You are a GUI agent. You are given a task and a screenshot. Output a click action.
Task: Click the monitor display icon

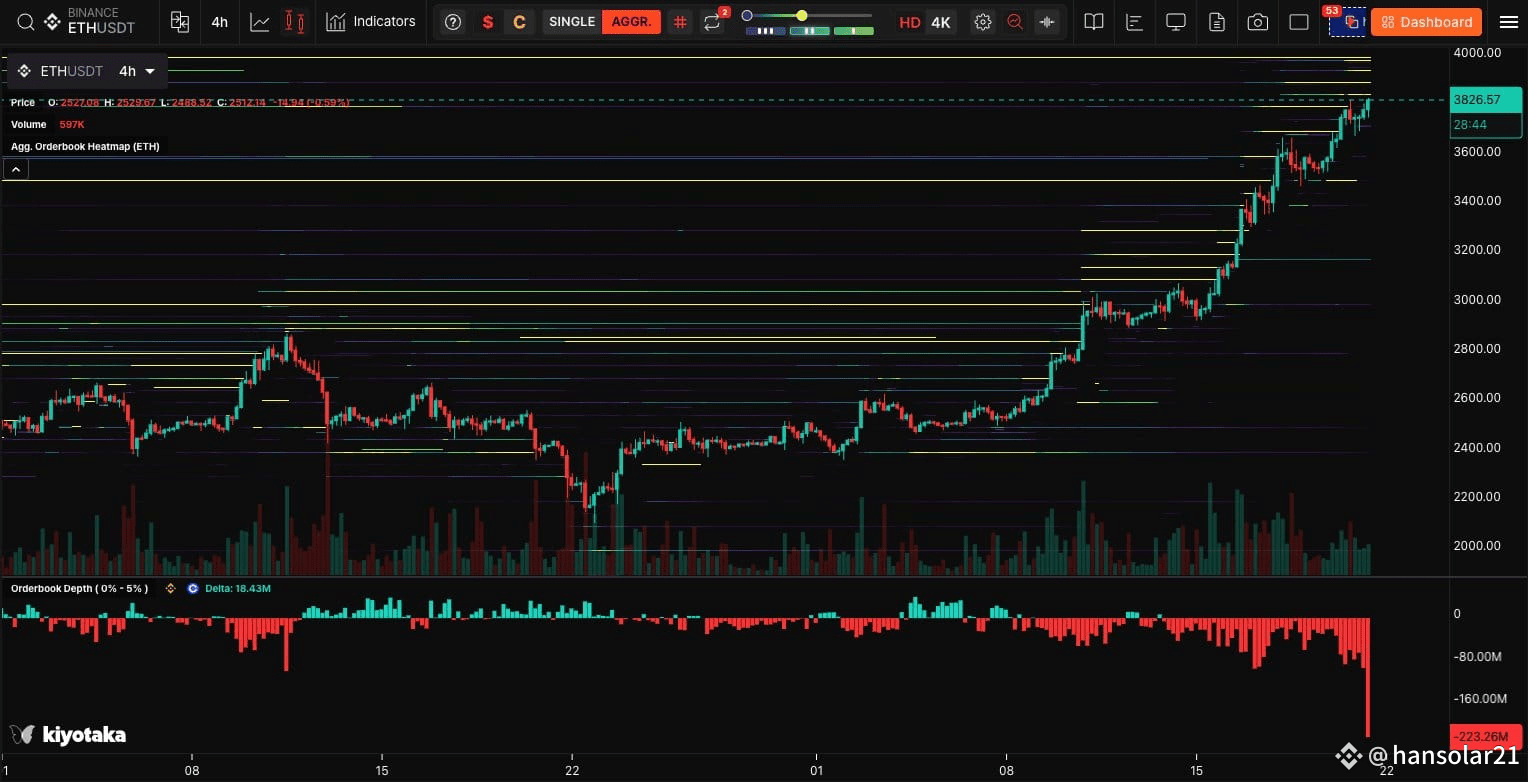tap(1176, 22)
